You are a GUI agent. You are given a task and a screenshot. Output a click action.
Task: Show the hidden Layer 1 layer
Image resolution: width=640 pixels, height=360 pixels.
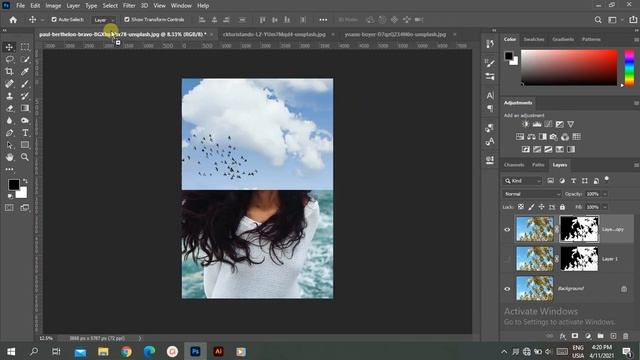[507, 259]
